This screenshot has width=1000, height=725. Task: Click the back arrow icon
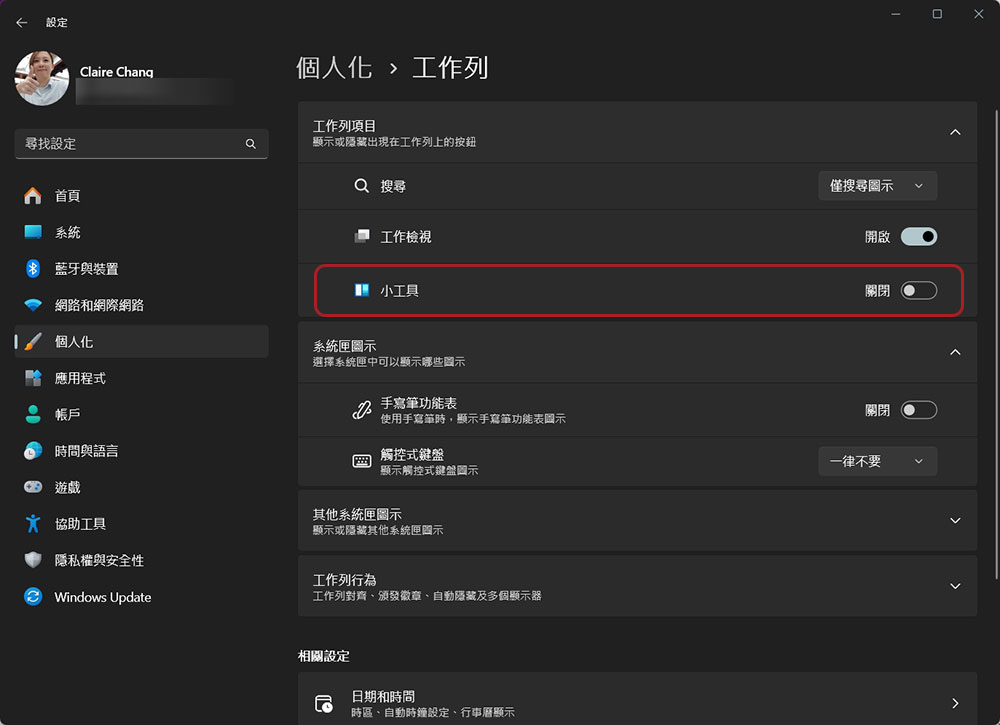(22, 22)
